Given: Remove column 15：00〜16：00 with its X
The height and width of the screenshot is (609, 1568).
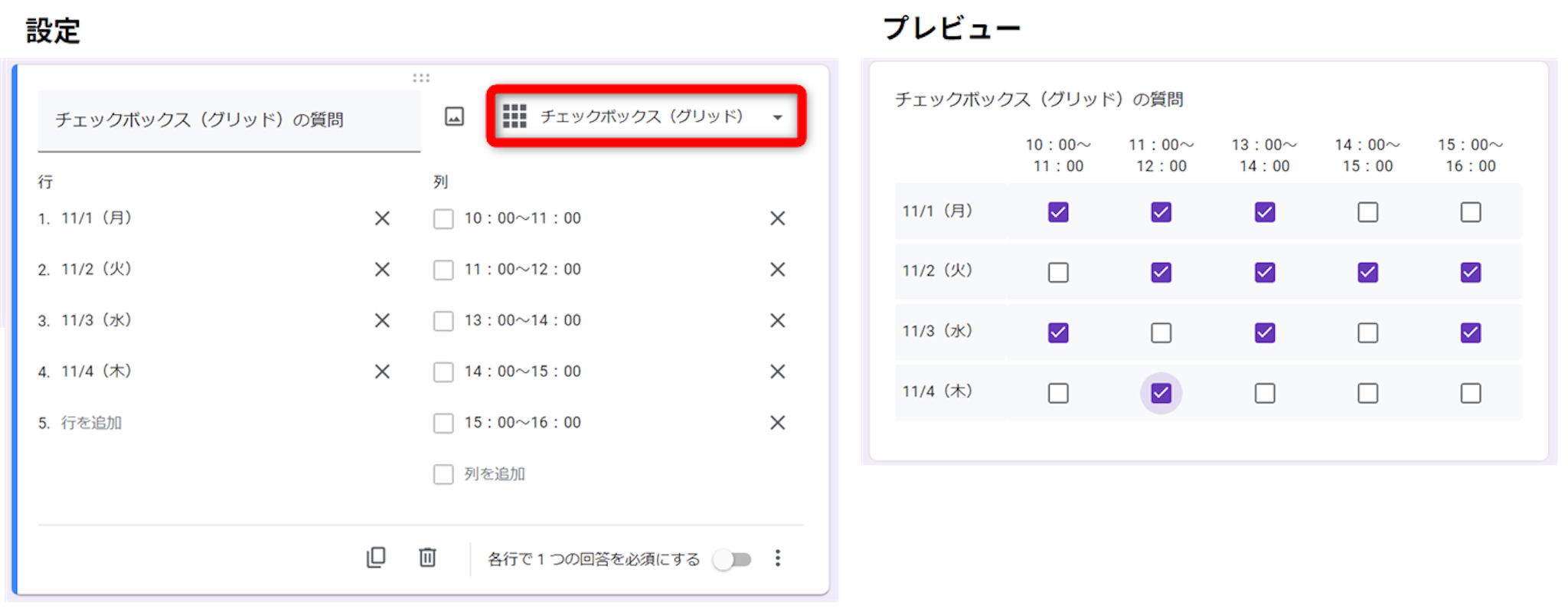Looking at the screenshot, I should tap(777, 423).
